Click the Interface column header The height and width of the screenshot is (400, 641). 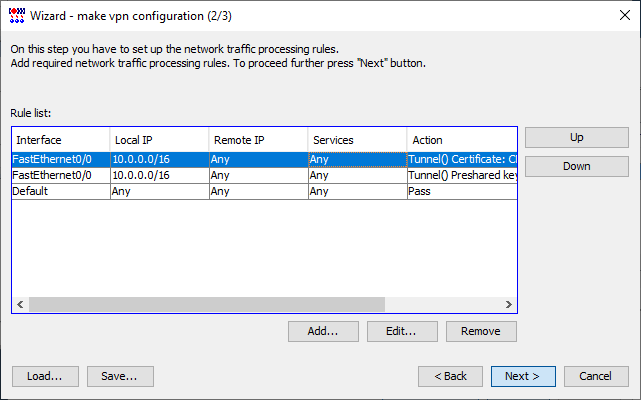click(61, 140)
